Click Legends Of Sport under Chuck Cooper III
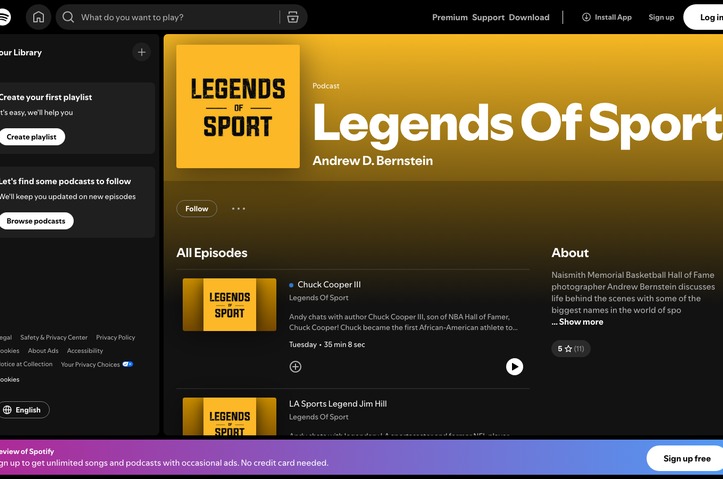This screenshot has width=723, height=479. coord(319,298)
